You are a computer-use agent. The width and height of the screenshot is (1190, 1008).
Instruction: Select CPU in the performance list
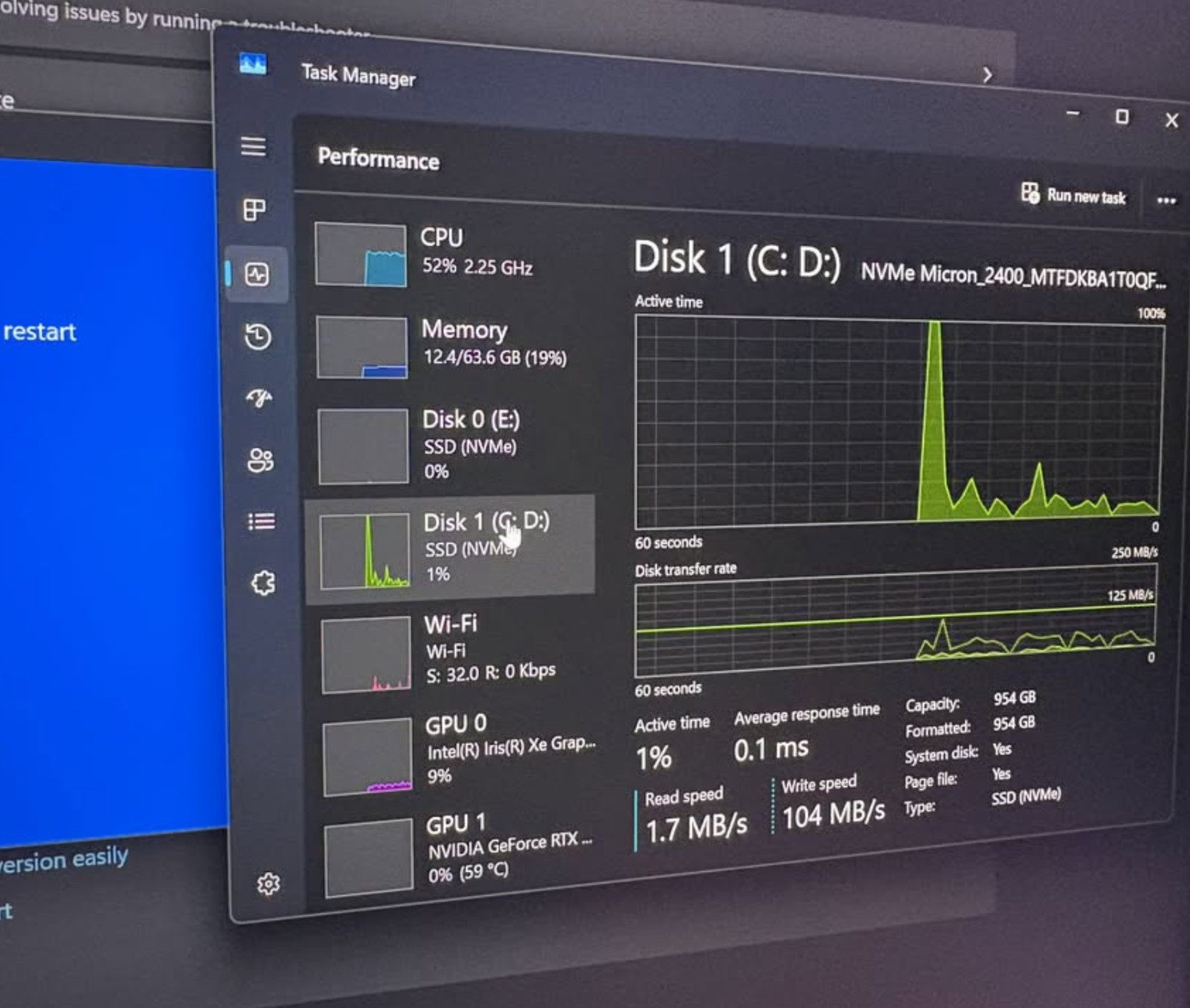click(451, 254)
